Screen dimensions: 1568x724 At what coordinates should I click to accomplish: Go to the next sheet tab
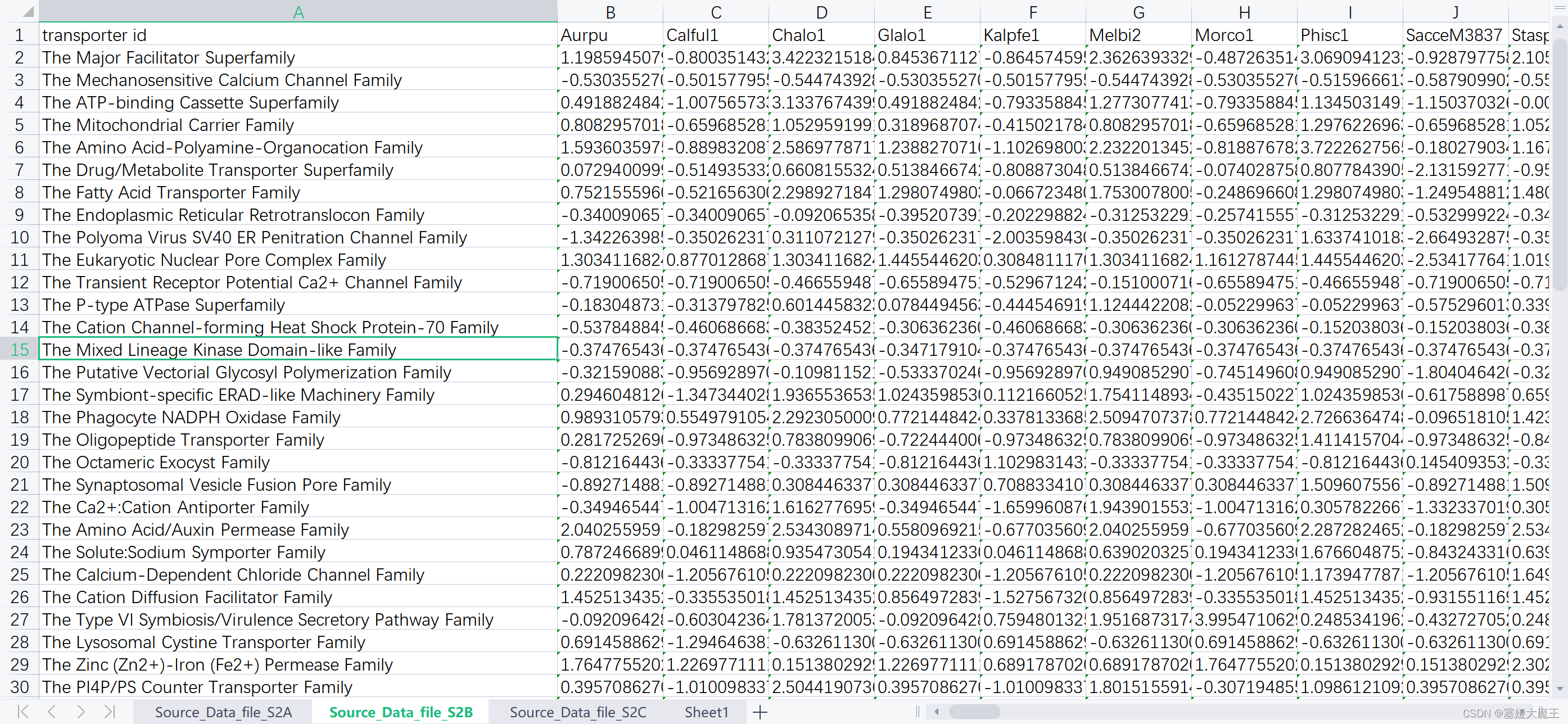point(81,711)
